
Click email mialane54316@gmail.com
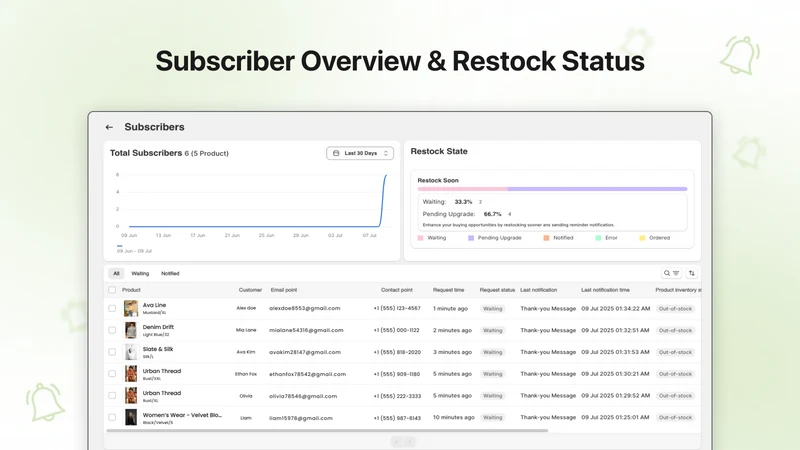point(306,330)
